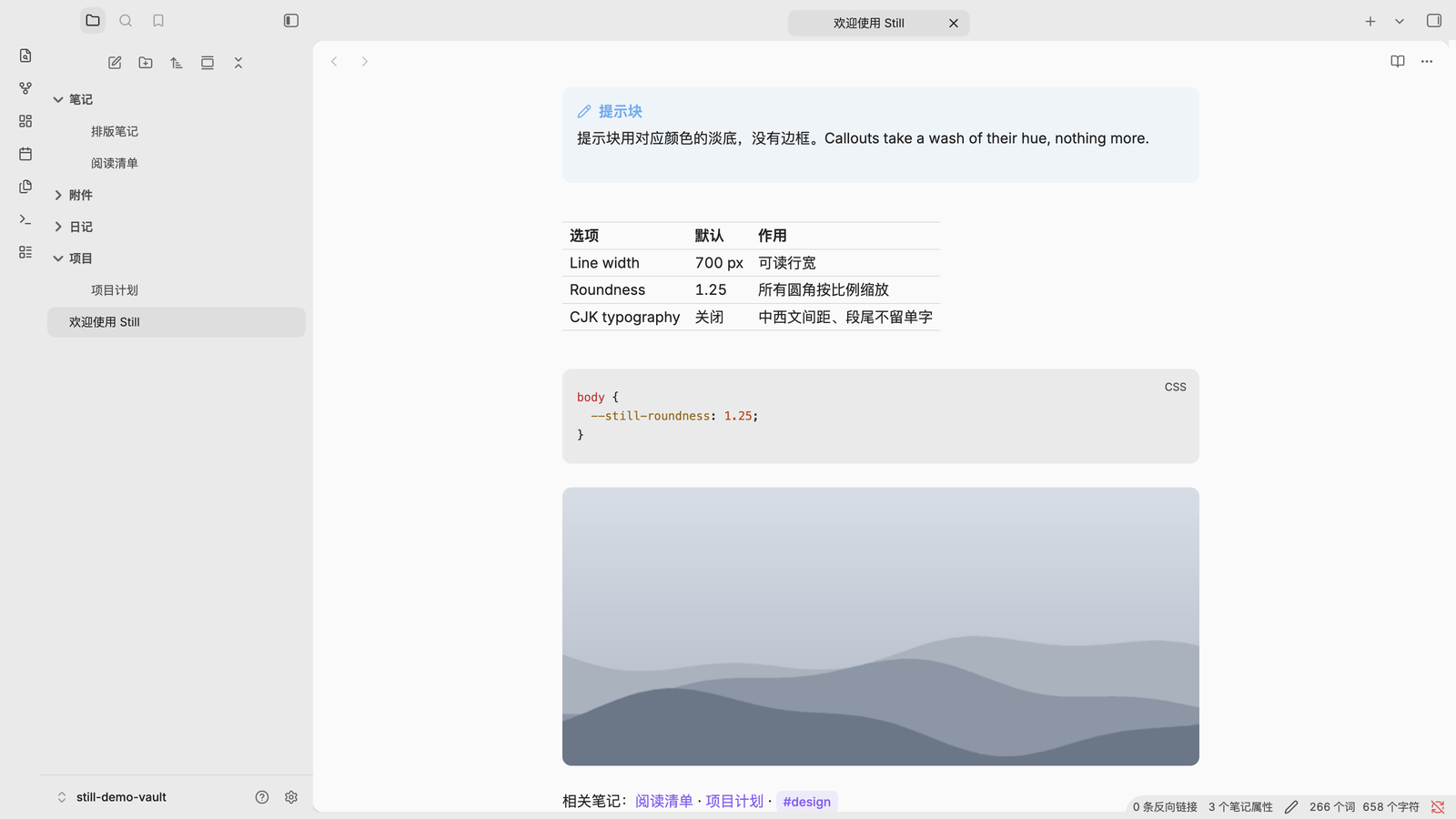Switch to reading view book icon
Viewport: 1456px width, 819px height.
tap(1398, 61)
